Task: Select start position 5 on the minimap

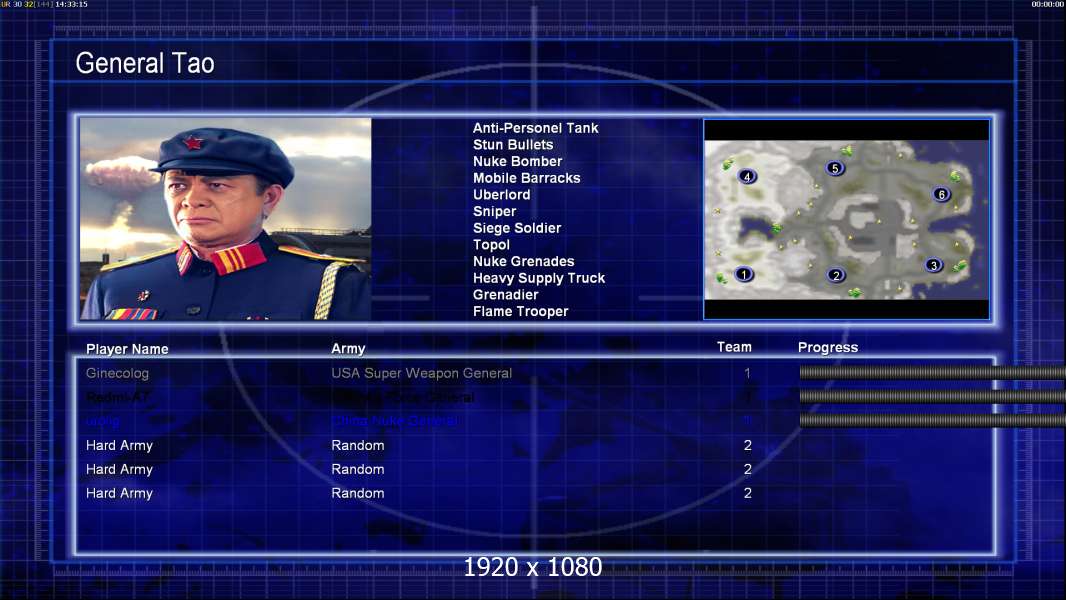Action: coord(834,168)
